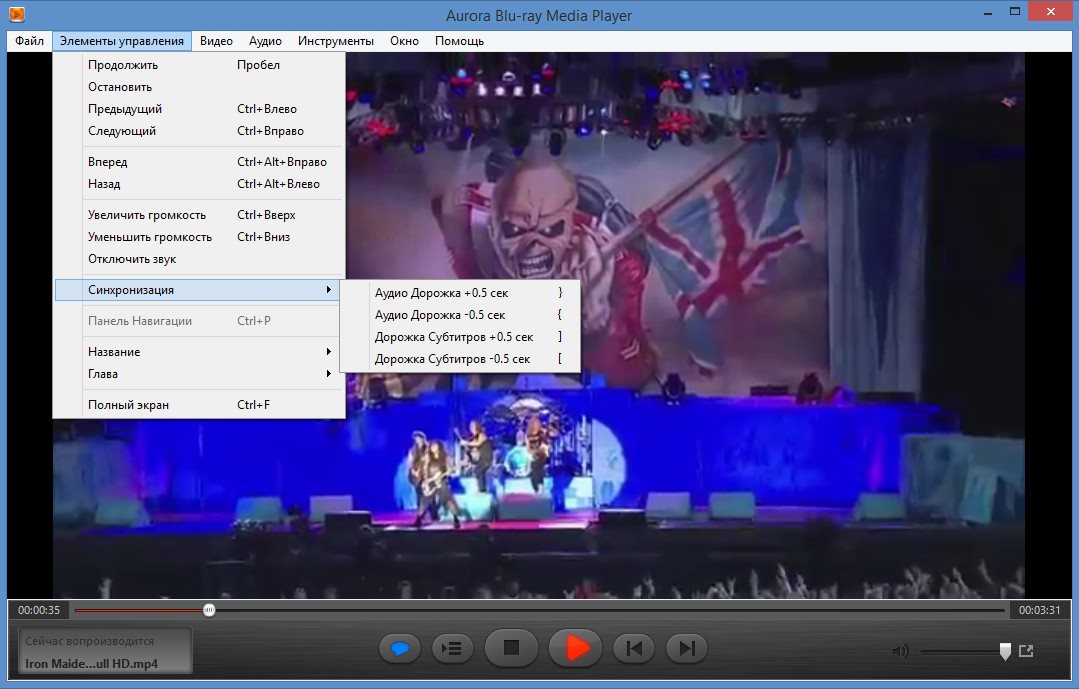Minimize the Aurora player window
Viewport: 1079px width, 689px height.
988,12
